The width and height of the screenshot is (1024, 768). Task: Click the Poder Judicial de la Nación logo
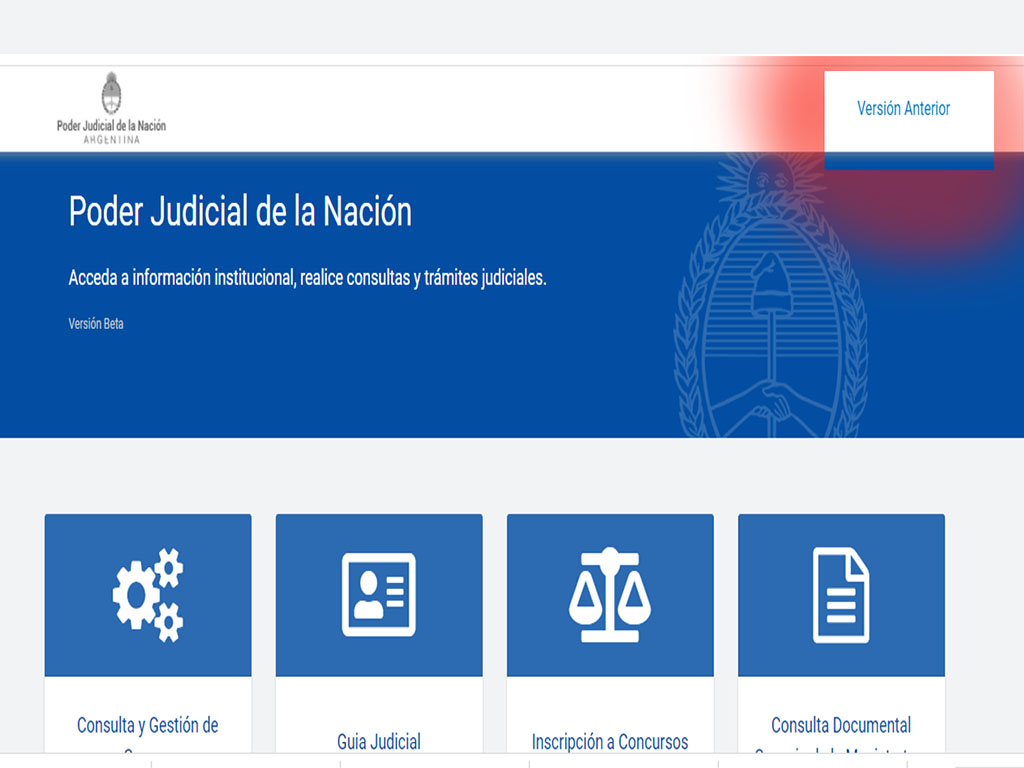[111, 108]
